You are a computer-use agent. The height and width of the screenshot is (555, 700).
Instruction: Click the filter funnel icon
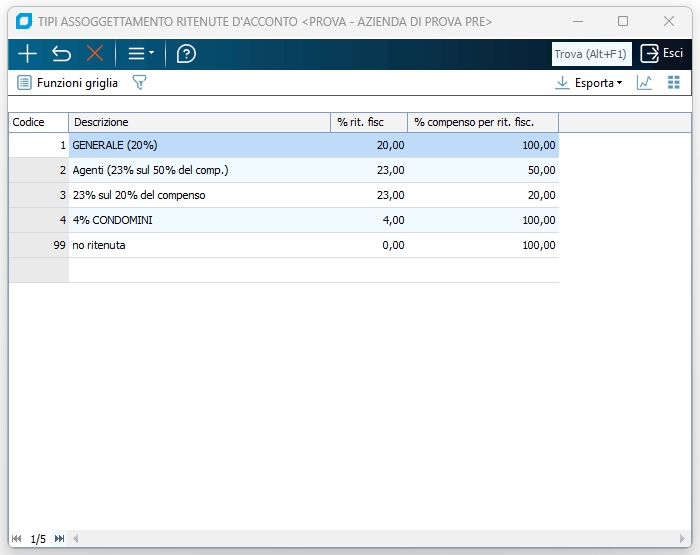click(139, 83)
